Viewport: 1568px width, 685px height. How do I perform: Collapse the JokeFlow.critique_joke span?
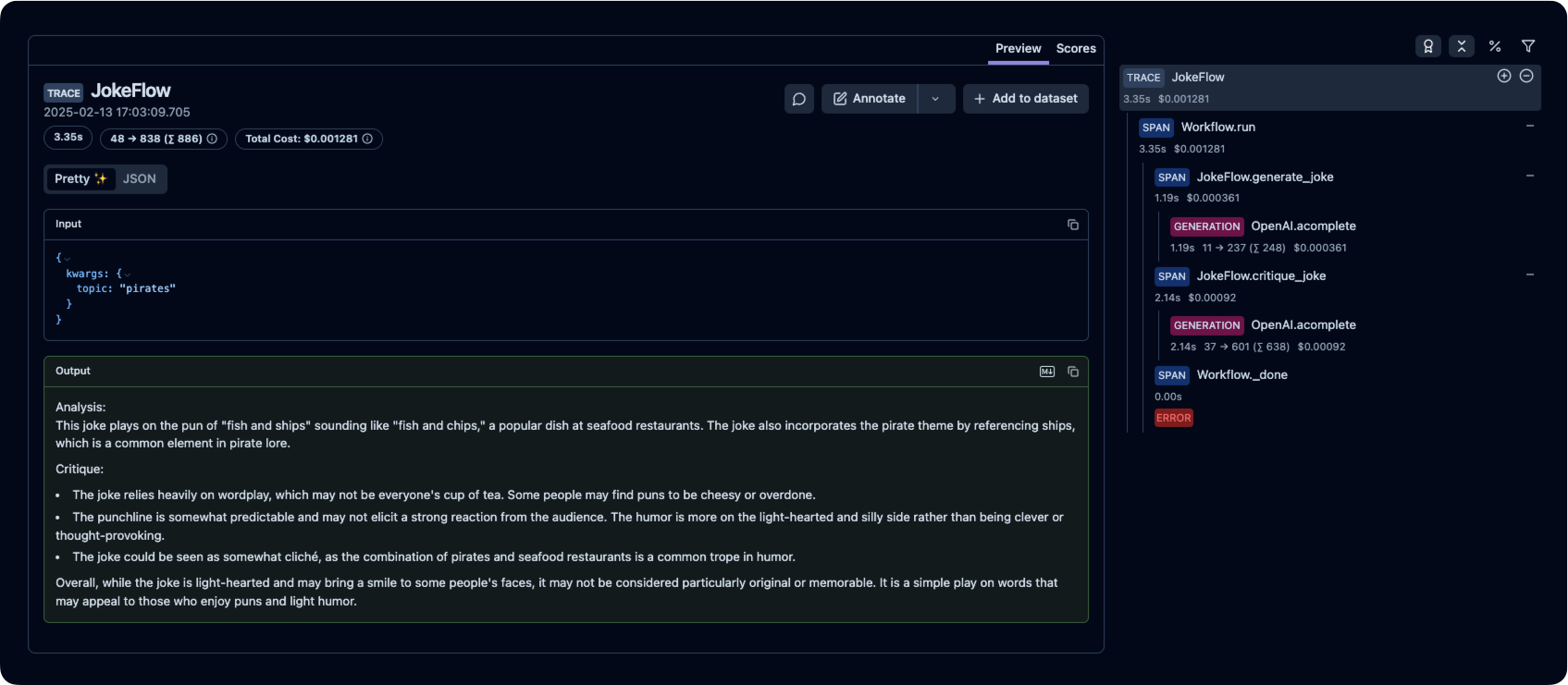tap(1530, 275)
